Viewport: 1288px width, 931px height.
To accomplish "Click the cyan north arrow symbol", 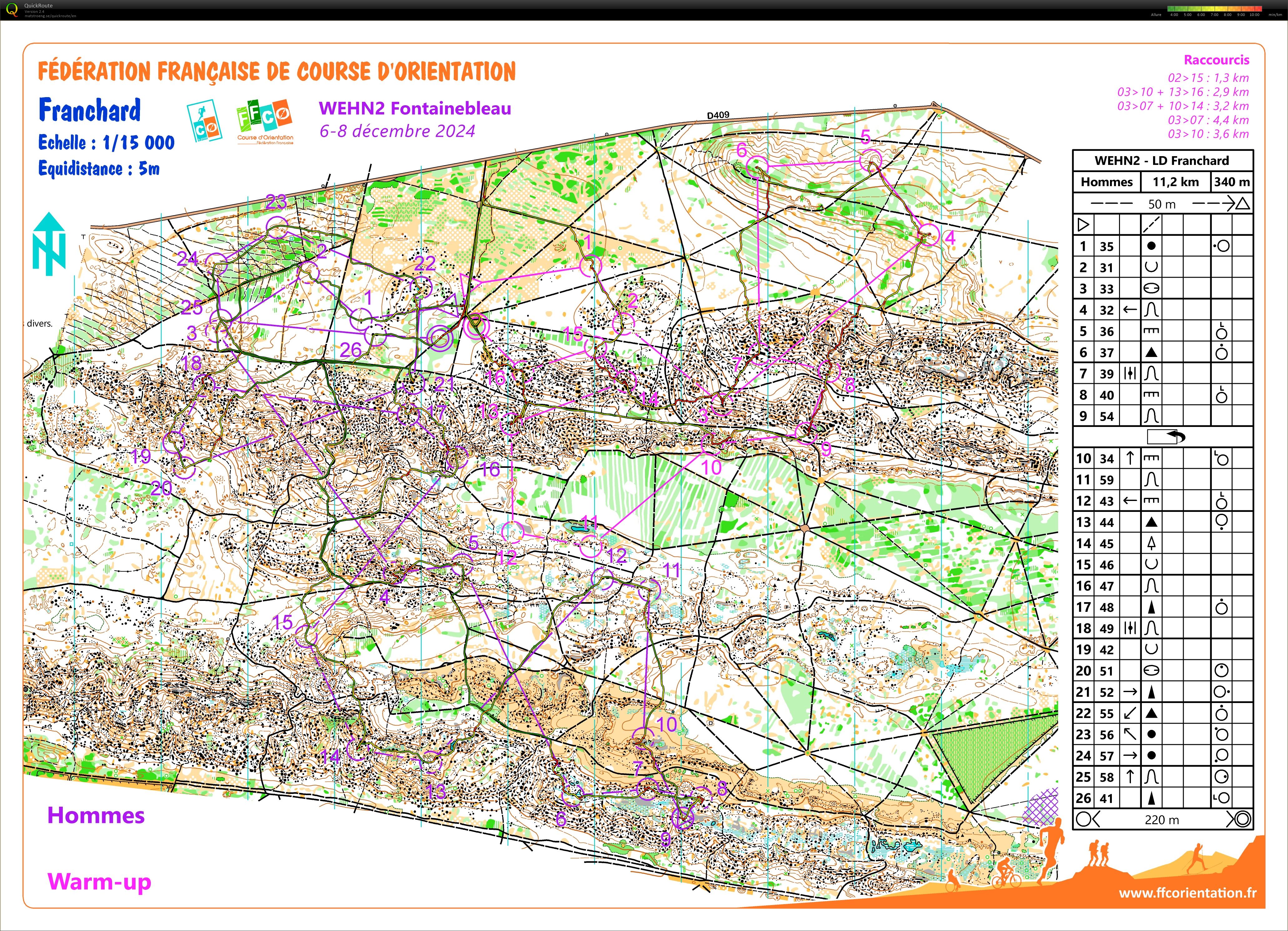I will pyautogui.click(x=49, y=244).
